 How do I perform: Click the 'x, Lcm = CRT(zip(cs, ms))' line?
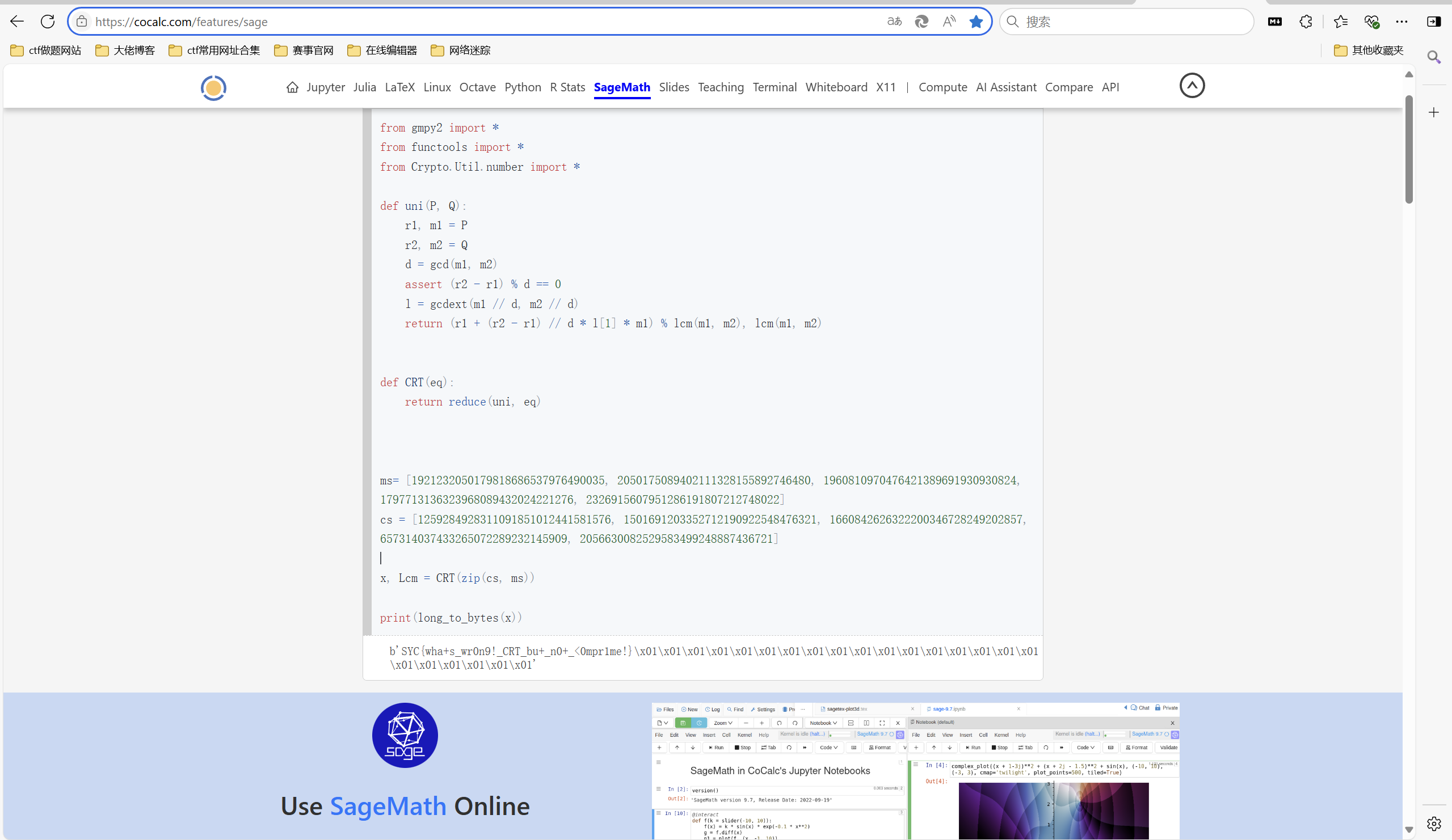(x=457, y=578)
